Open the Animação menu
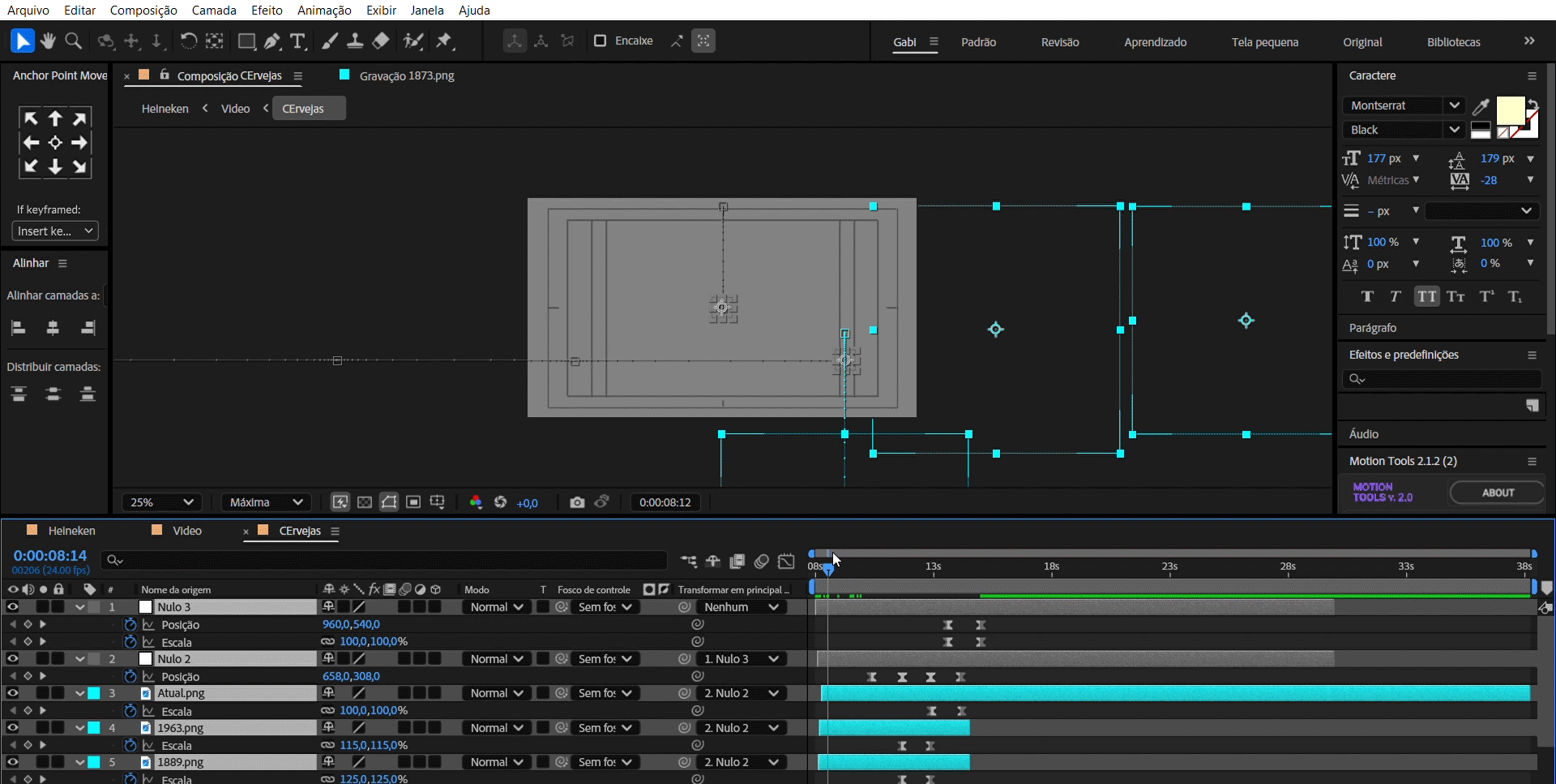Screen dimensions: 1556x784 pos(324,10)
